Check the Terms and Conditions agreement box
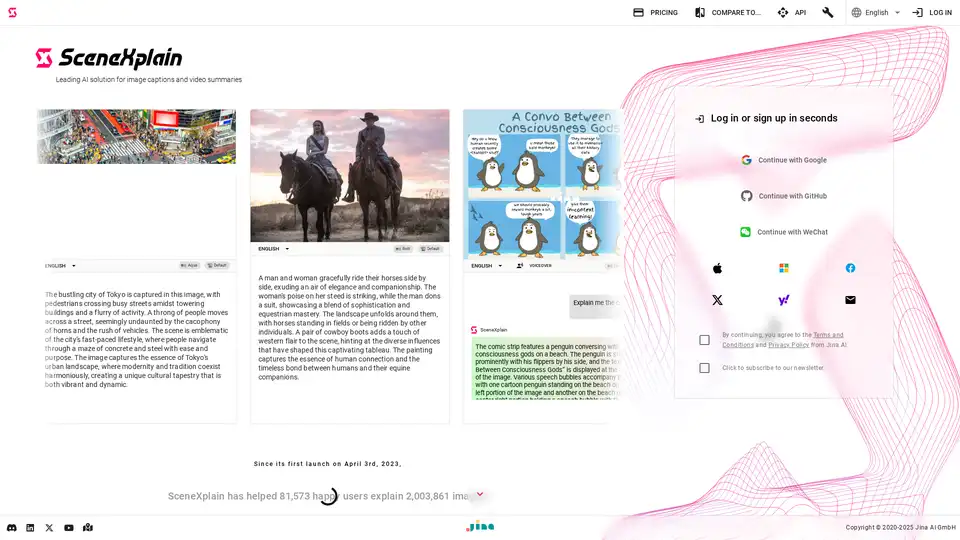 coord(704,340)
